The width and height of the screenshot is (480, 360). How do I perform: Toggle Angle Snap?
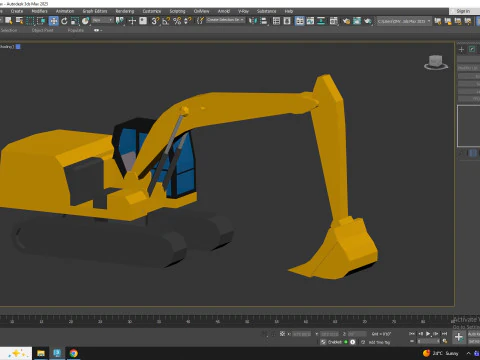point(166,21)
